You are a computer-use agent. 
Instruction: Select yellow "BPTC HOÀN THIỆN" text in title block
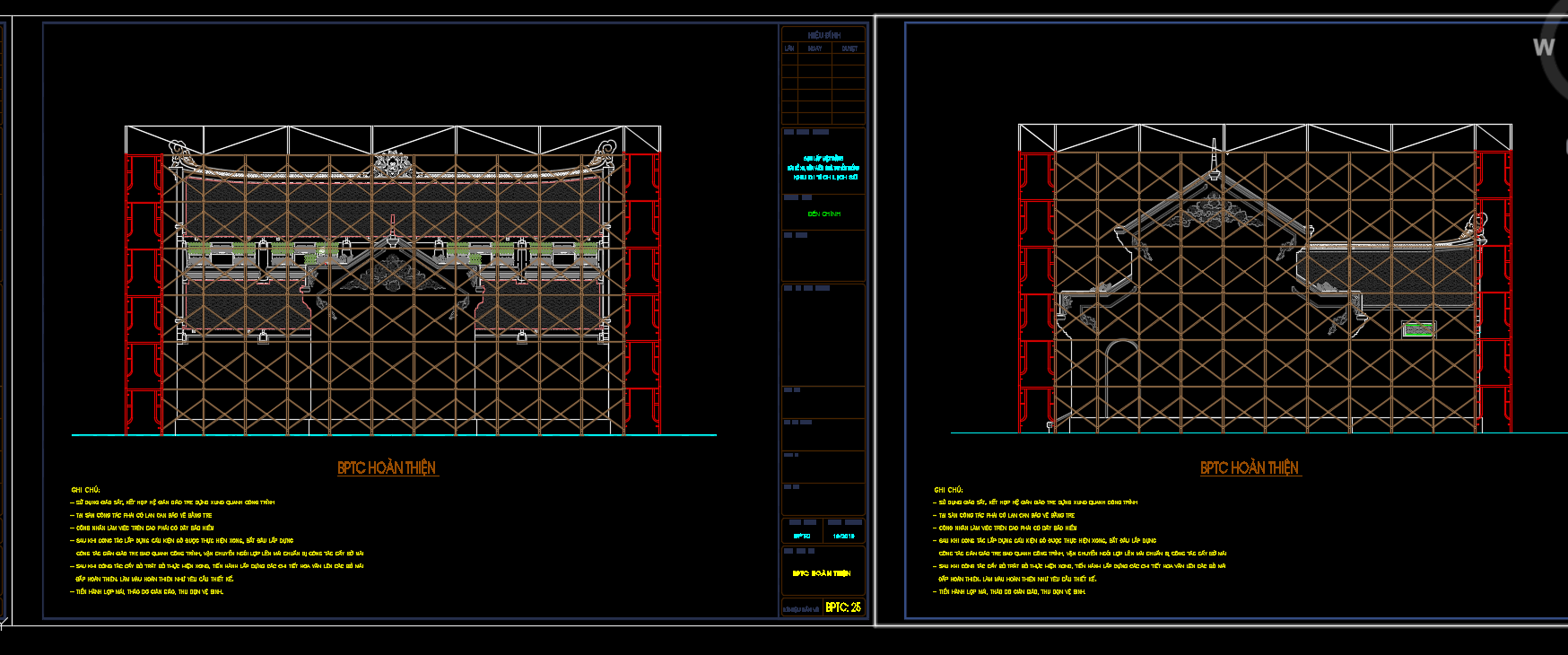pos(822,573)
